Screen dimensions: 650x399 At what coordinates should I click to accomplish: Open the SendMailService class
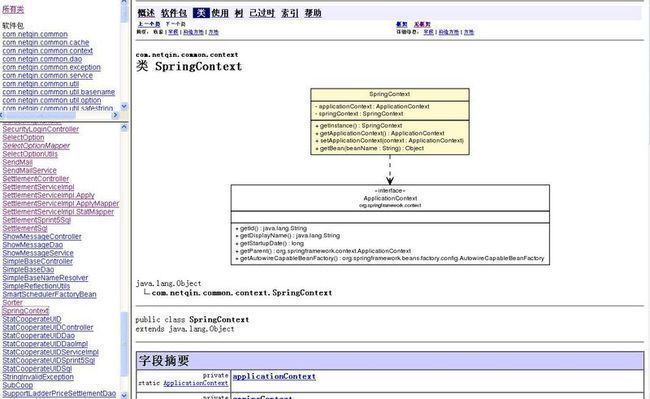click(x=29, y=171)
